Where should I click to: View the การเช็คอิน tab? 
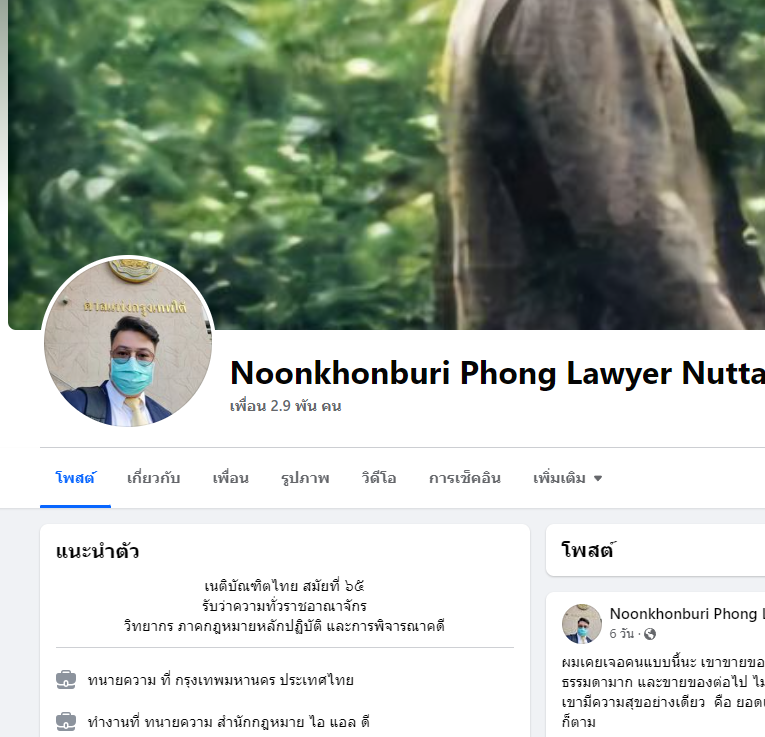(465, 478)
